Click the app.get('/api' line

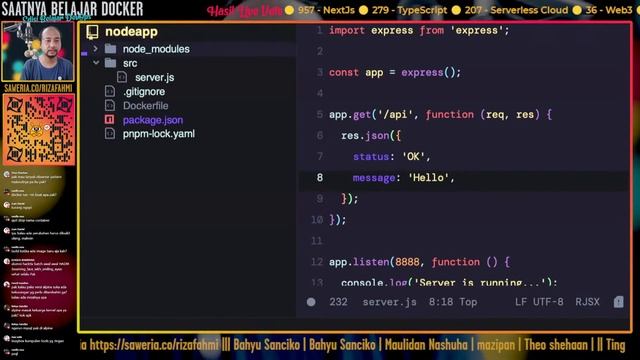tap(440, 115)
